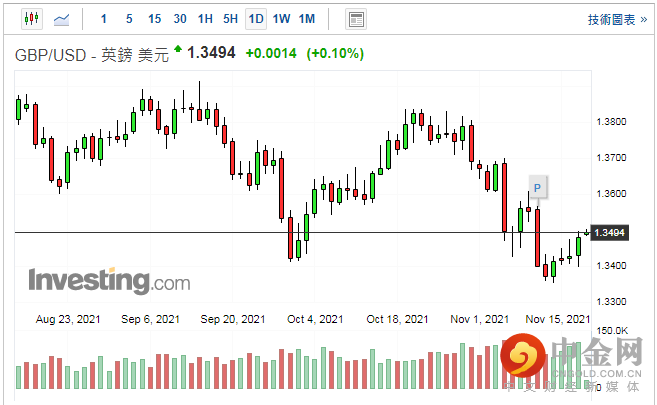Viewport: 657px width, 405px height.
Task: Switch to the 15 minute timeframe
Action: pos(154,19)
